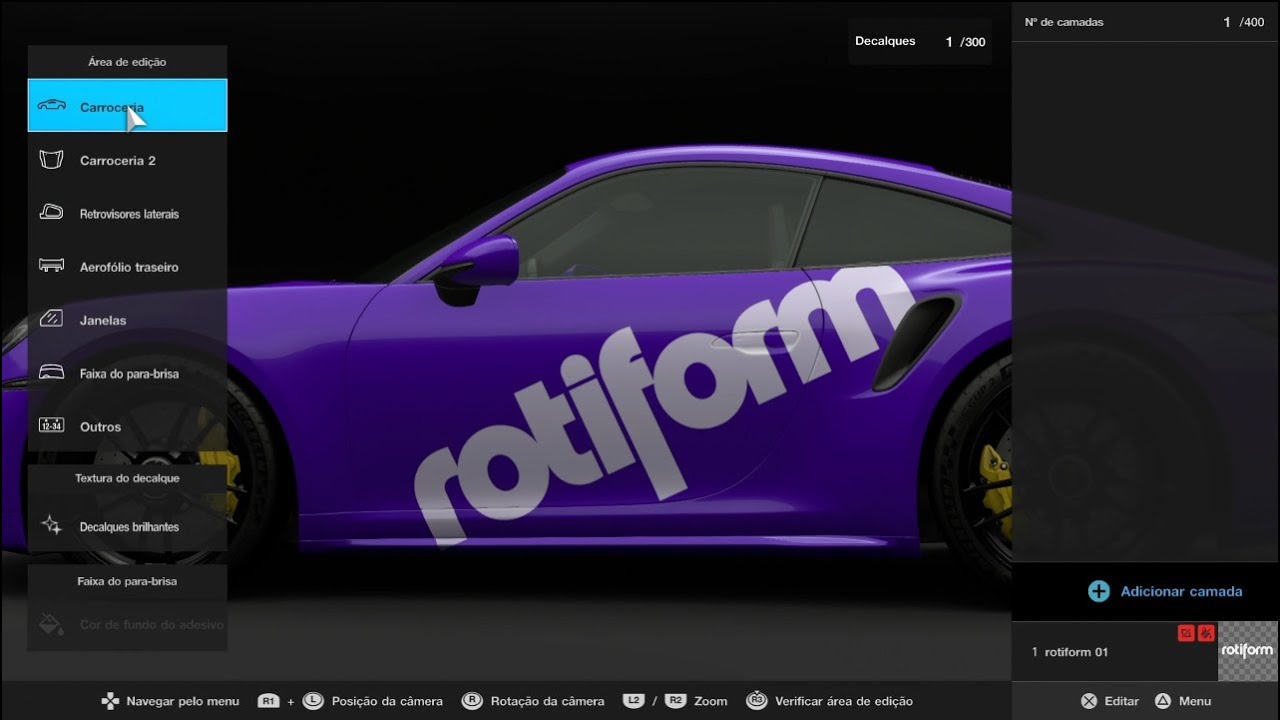Click Editar label

tap(1121, 701)
